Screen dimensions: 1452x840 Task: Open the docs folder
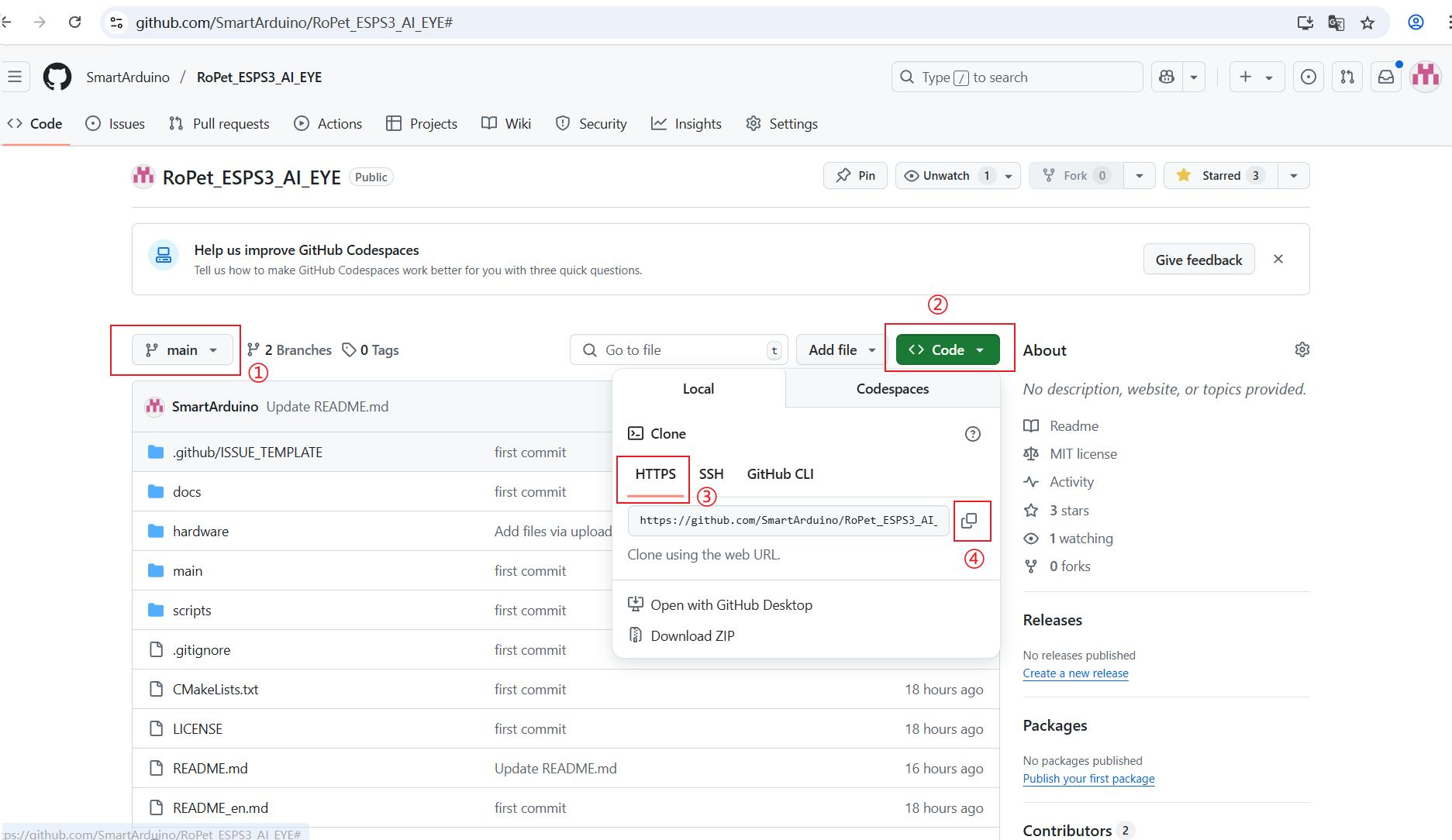[x=187, y=491]
